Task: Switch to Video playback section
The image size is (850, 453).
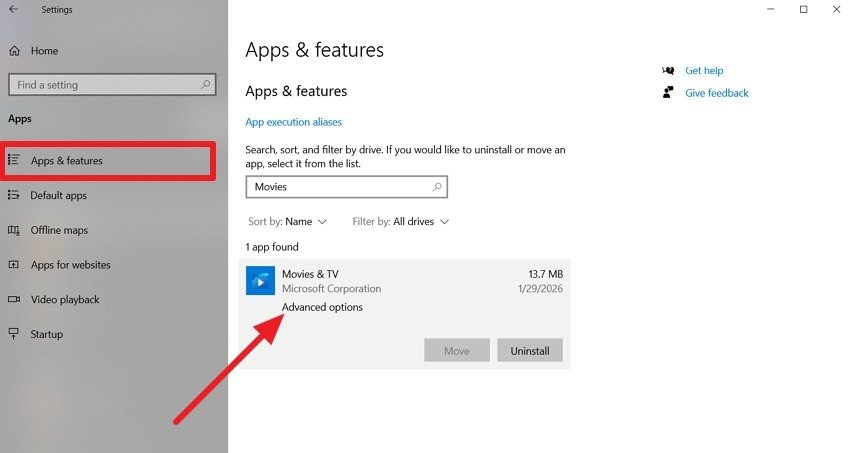Action: coord(65,300)
